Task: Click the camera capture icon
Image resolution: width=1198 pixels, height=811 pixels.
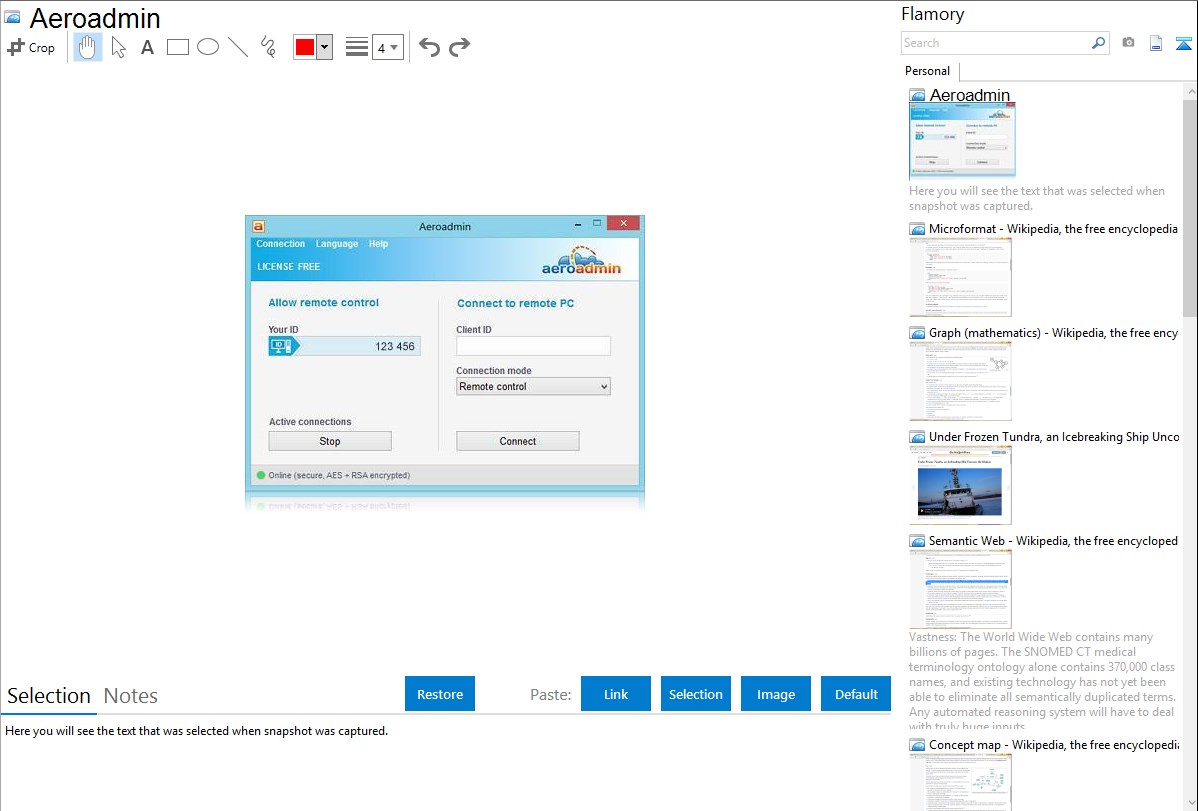Action: (1128, 43)
